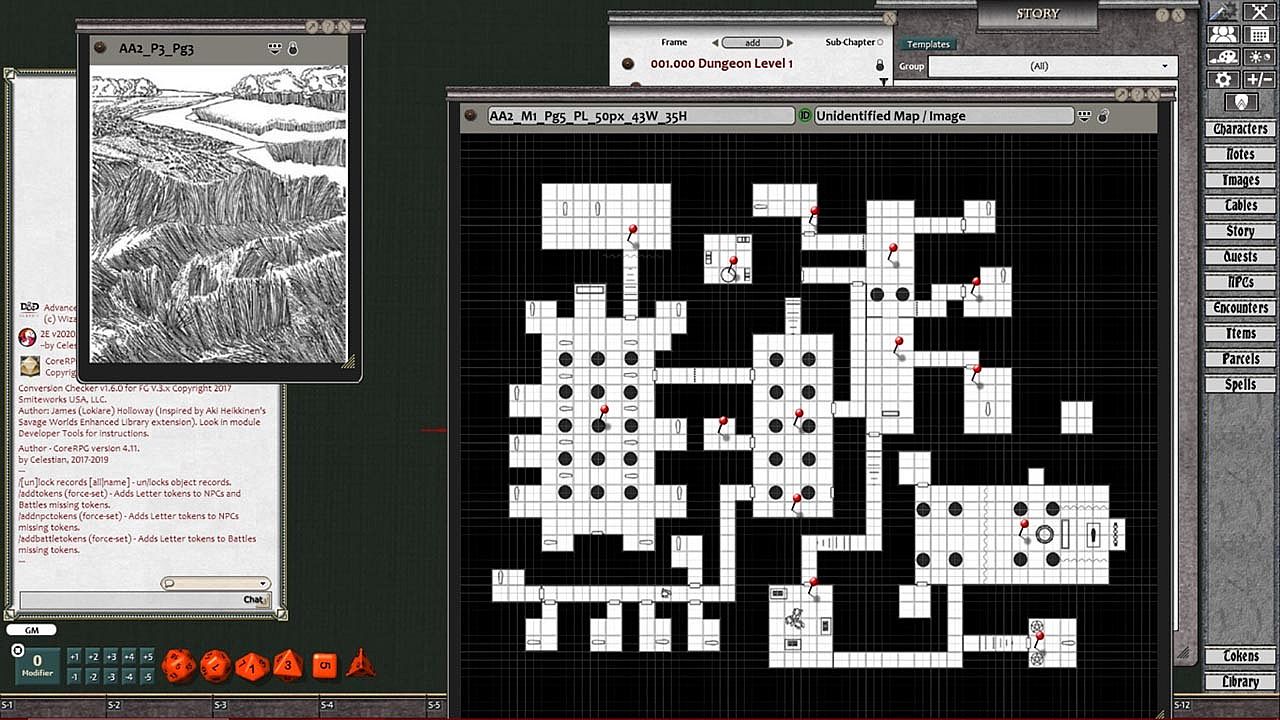Add a +5 modifier
Screen dimensions: 1280x720
(x=147, y=657)
